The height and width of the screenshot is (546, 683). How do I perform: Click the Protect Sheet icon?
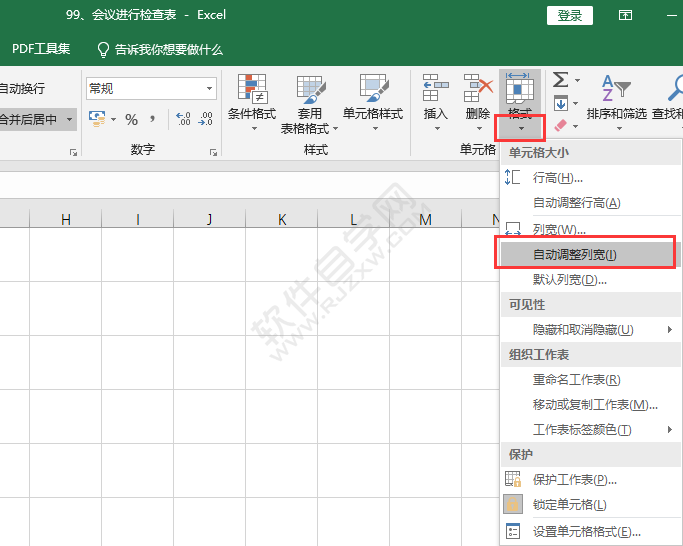[x=513, y=479]
